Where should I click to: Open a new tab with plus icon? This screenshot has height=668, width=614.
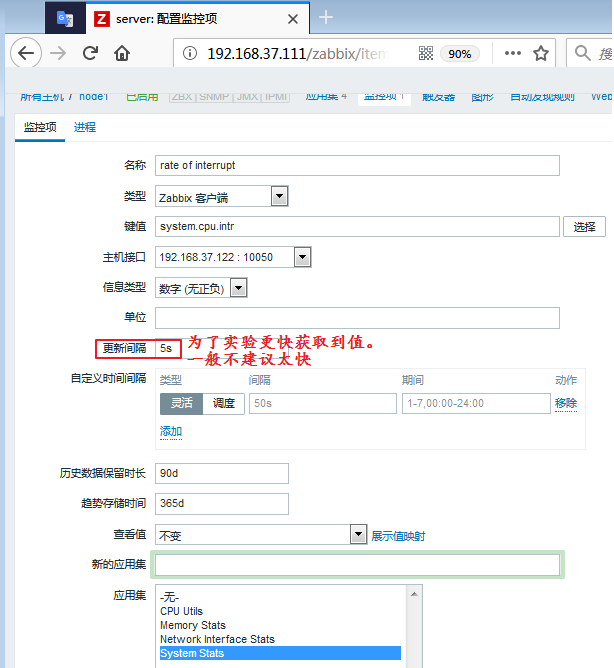coord(325,17)
